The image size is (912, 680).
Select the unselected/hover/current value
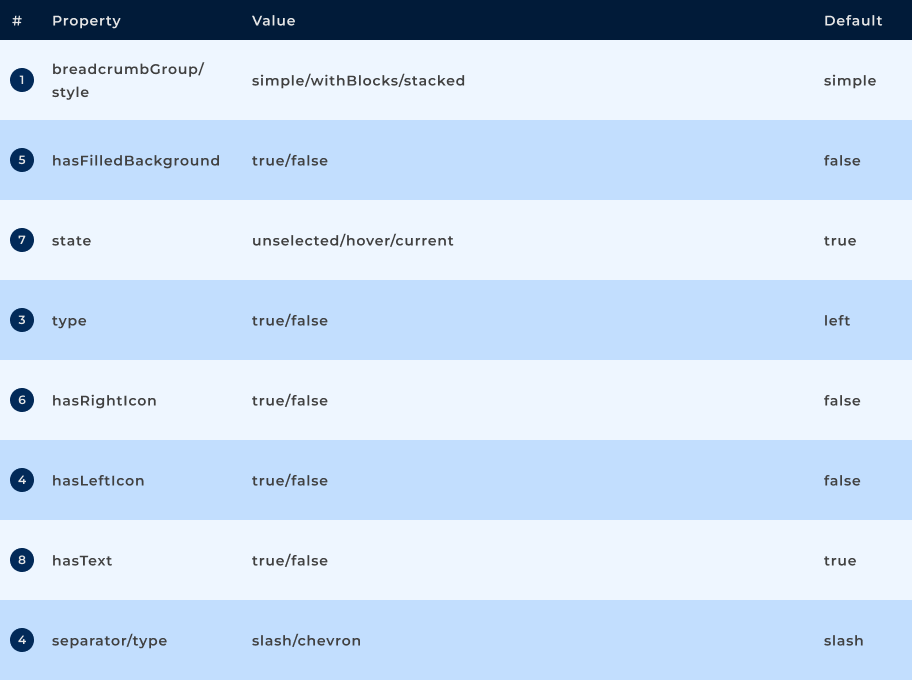pos(352,241)
